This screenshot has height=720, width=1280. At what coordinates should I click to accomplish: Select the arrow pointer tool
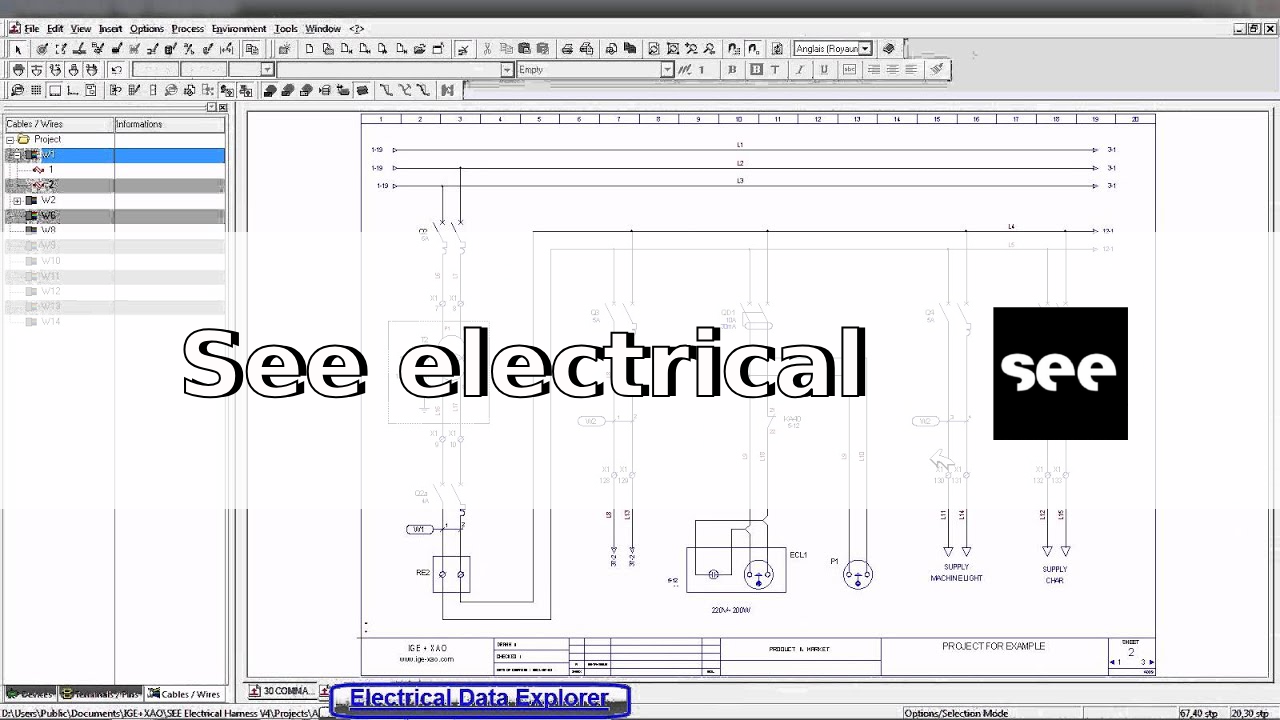pyautogui.click(x=17, y=49)
